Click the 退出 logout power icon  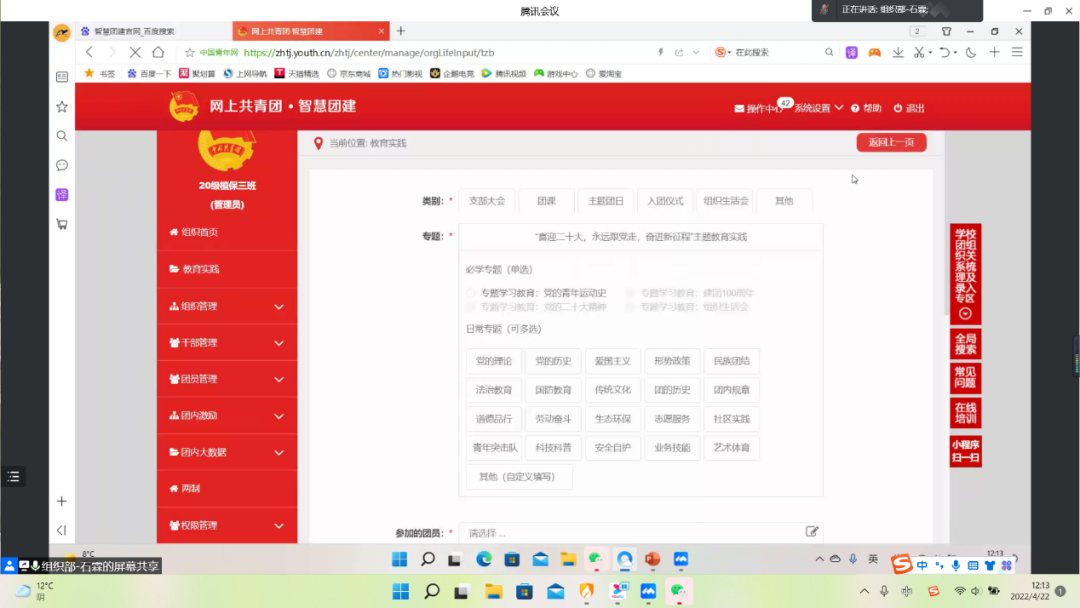(x=898, y=108)
